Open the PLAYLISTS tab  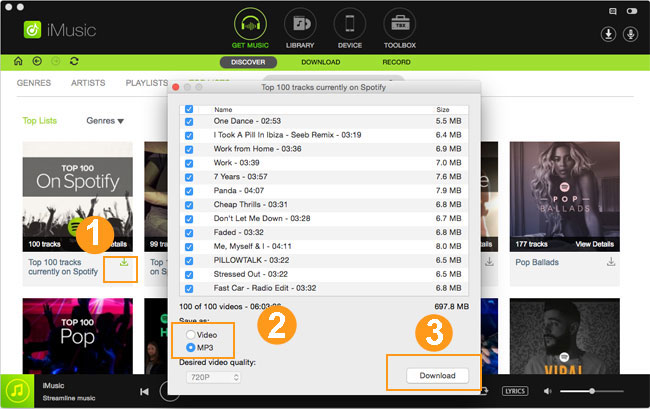pyautogui.click(x=147, y=83)
